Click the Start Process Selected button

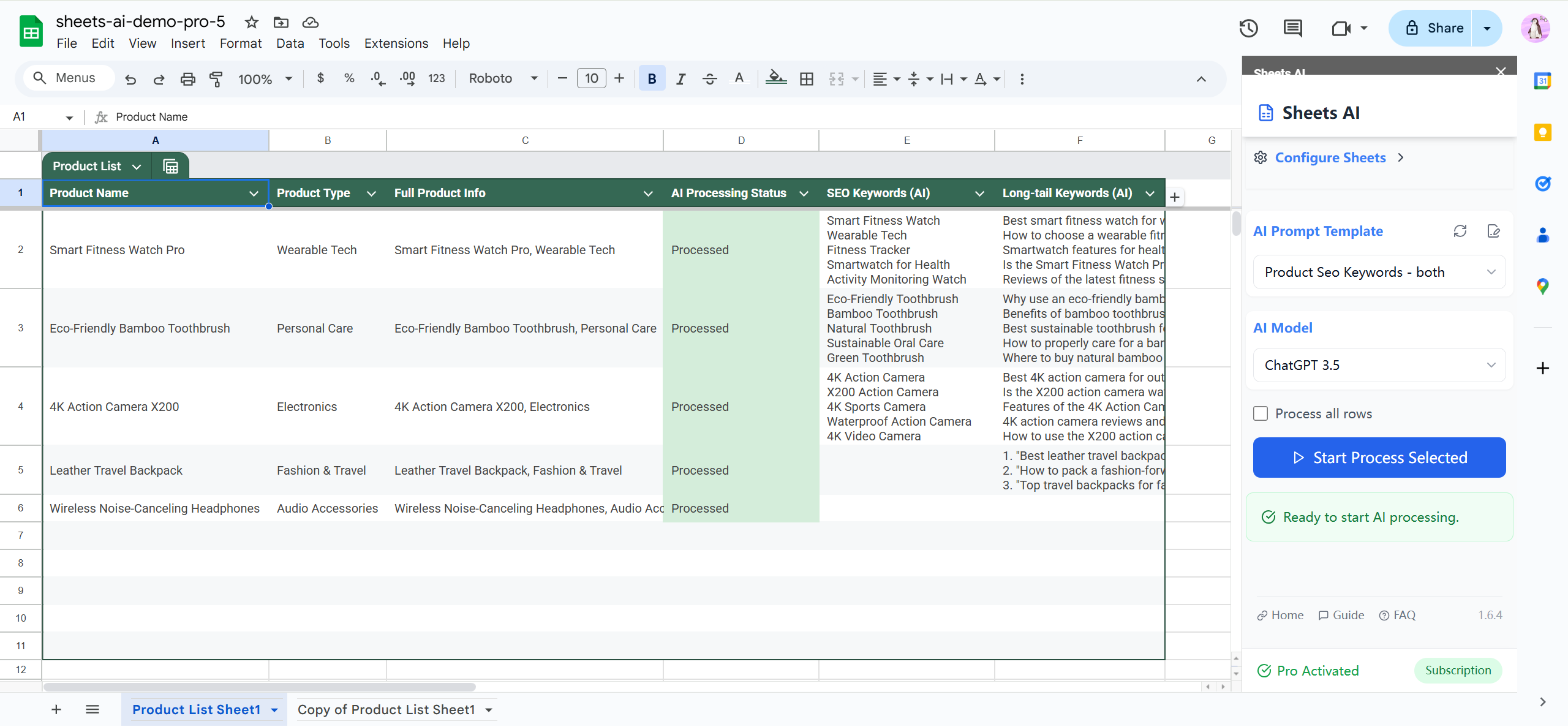coord(1379,458)
